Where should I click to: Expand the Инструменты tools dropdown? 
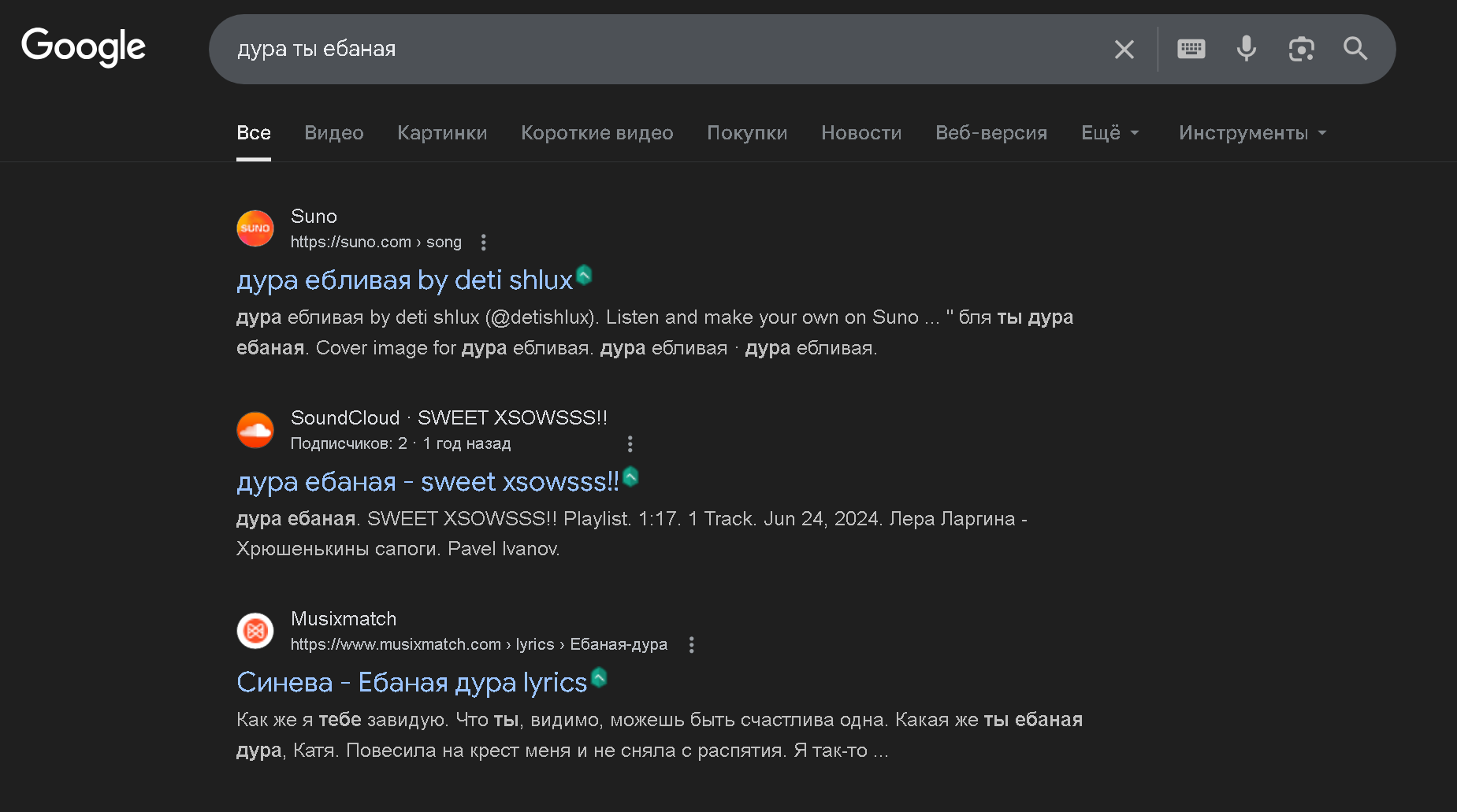(x=1252, y=133)
